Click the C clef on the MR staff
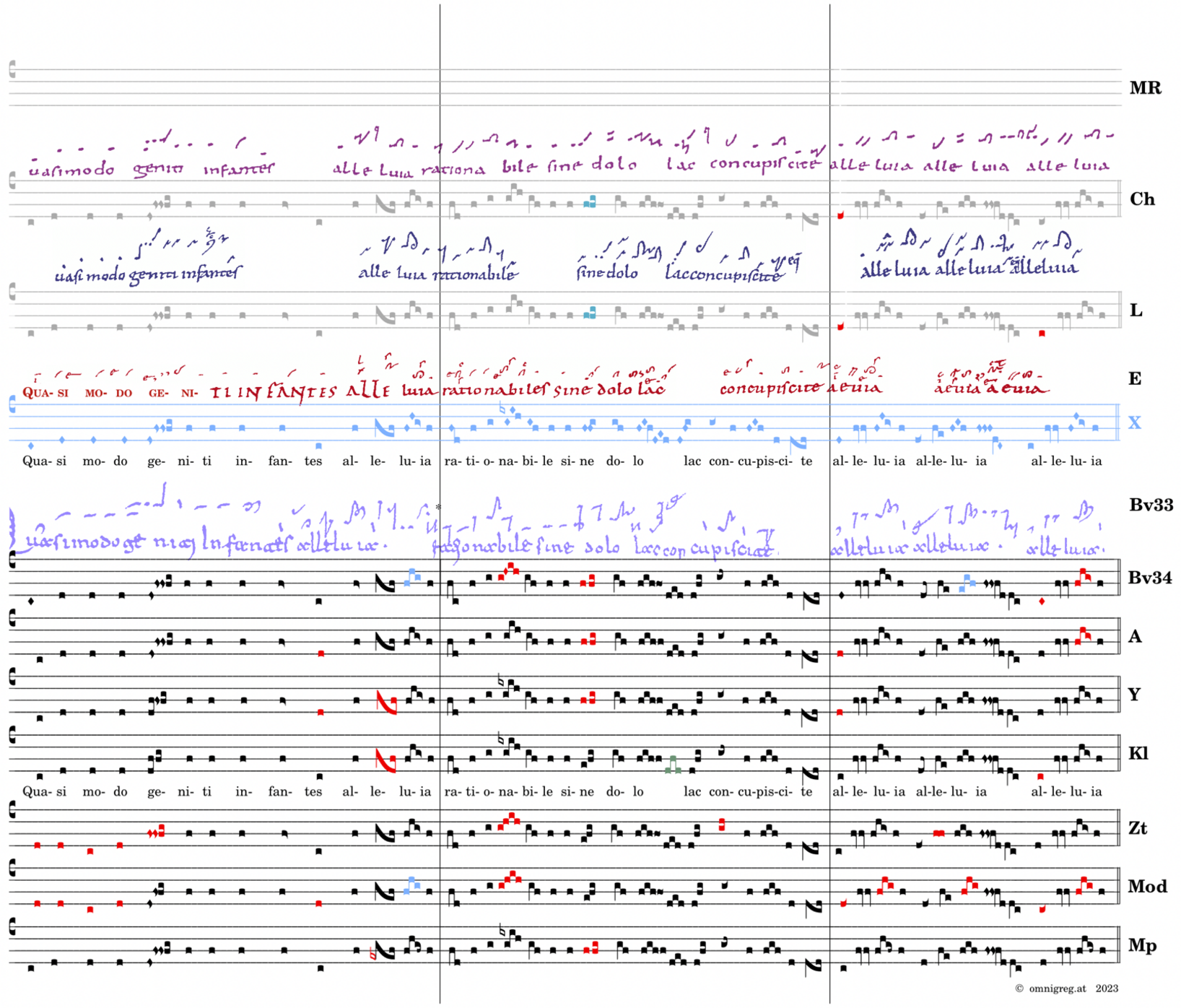The width and height of the screenshot is (1181, 1008). [x=12, y=69]
